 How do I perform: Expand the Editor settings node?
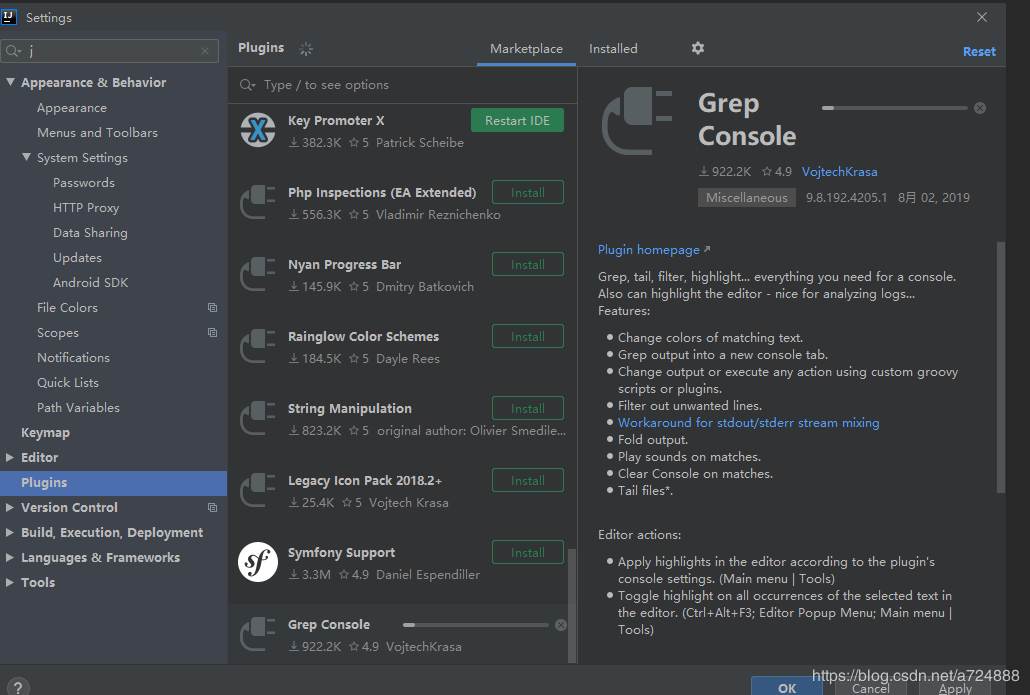click(10, 457)
